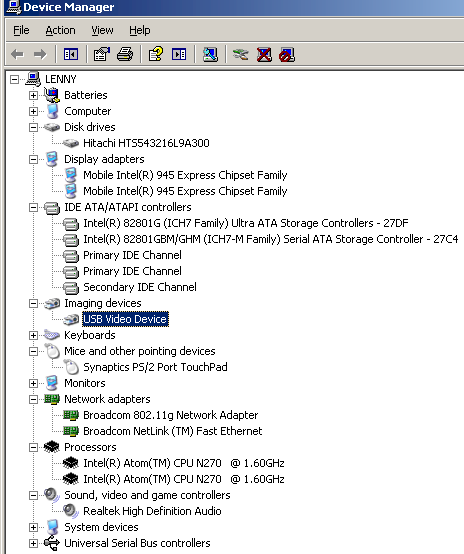Collapse Mice and other pointing devices
Screen dimensions: 464x554
tap(33, 351)
